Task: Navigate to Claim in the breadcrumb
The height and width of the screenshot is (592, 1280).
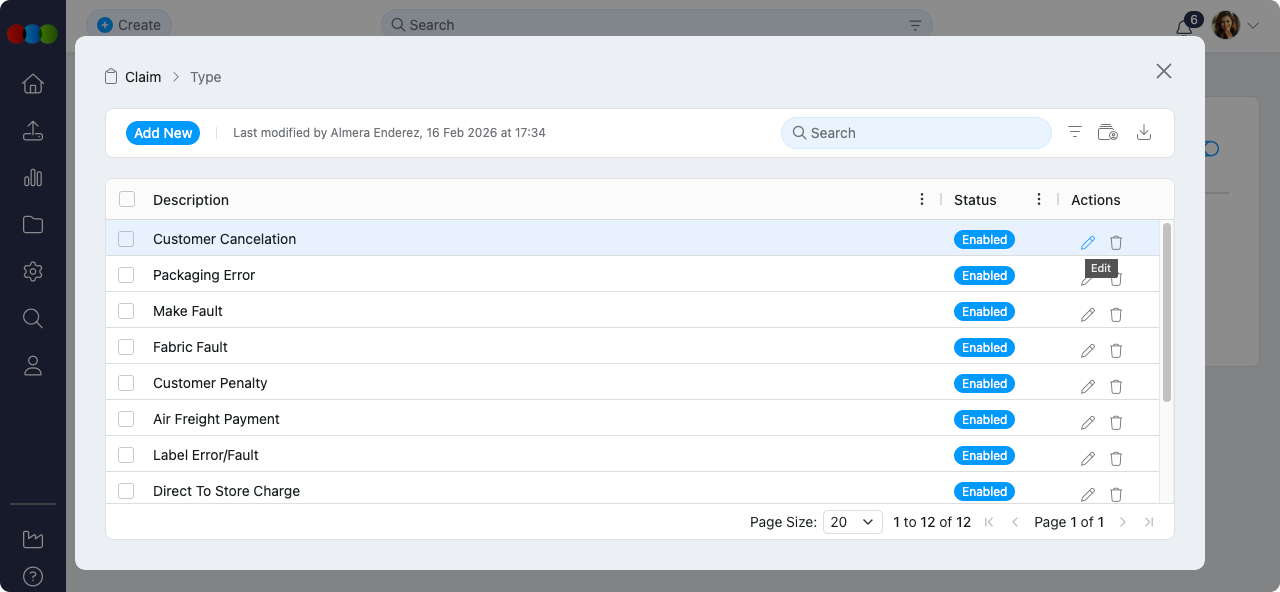Action: click(143, 77)
